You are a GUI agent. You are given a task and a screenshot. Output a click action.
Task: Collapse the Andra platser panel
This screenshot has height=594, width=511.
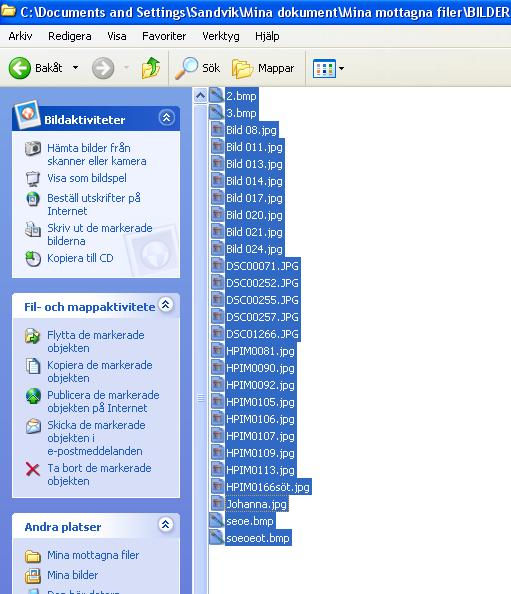pos(166,525)
